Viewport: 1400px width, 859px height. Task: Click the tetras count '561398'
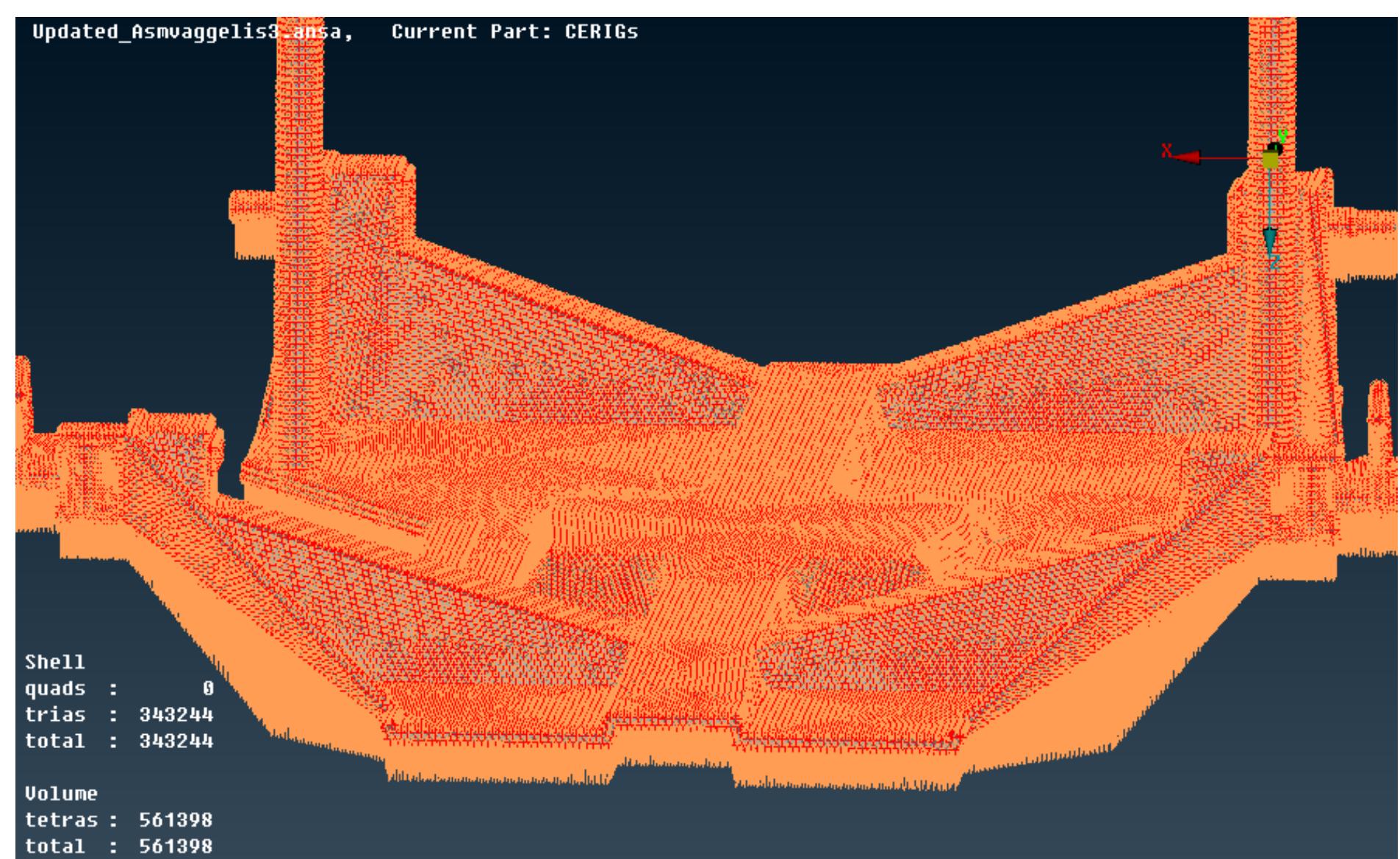pyautogui.click(x=176, y=819)
